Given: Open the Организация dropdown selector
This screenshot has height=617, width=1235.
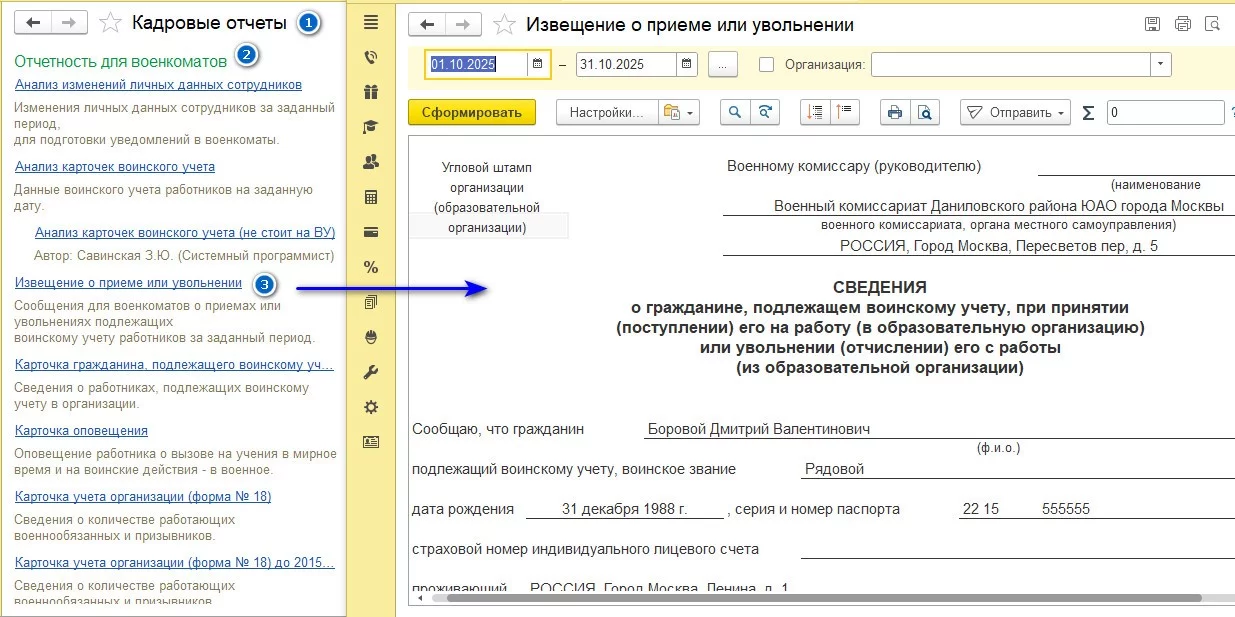Looking at the screenshot, I should 1160,63.
